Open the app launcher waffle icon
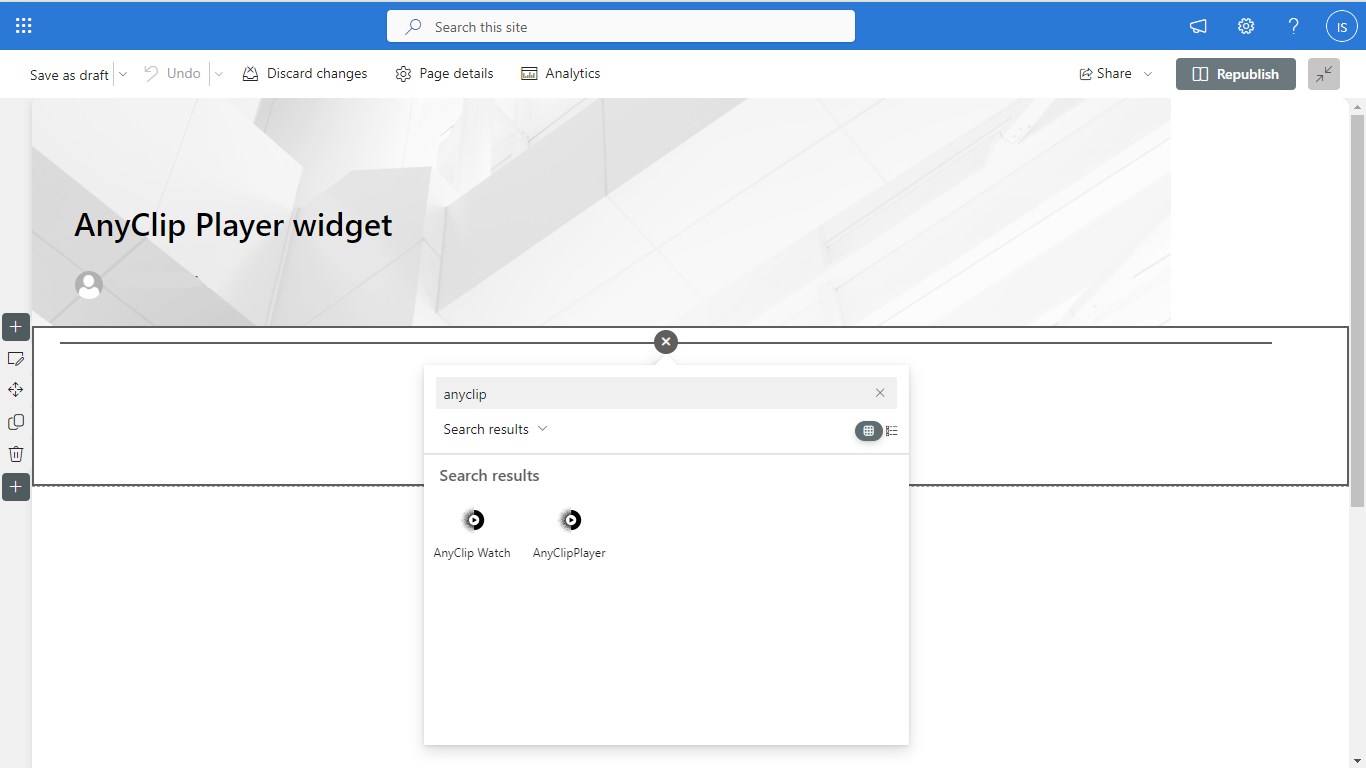Viewport: 1366px width, 768px height. [24, 26]
